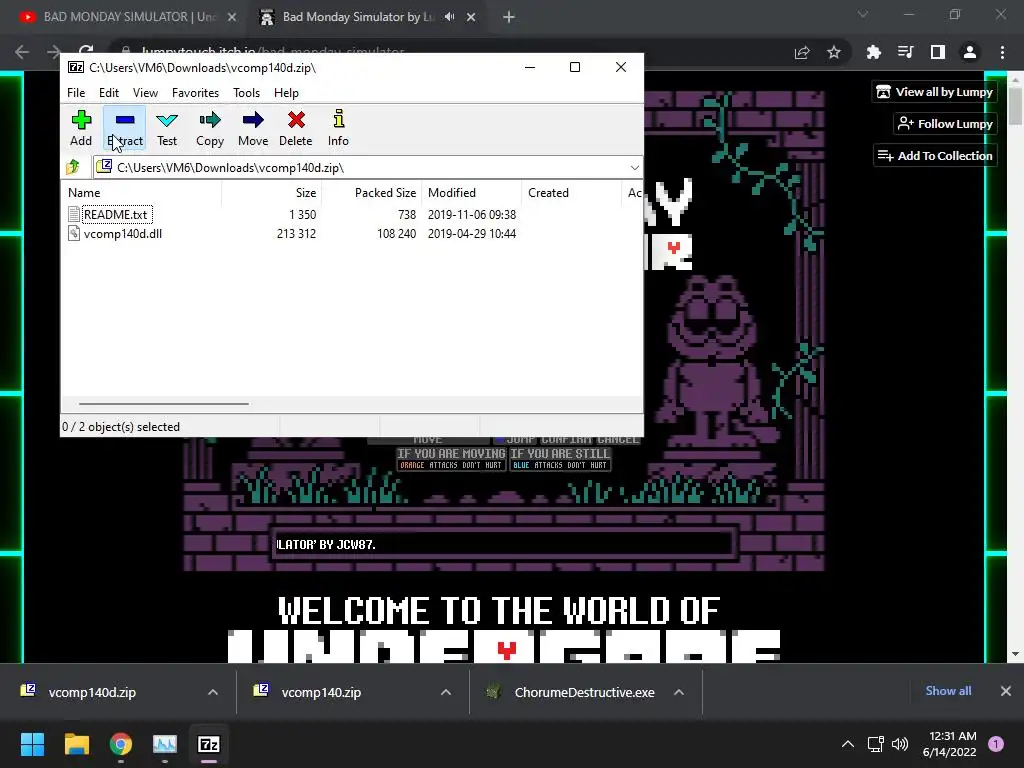This screenshot has height=768, width=1024.
Task: Click the Test toolbar icon
Action: pos(167,128)
